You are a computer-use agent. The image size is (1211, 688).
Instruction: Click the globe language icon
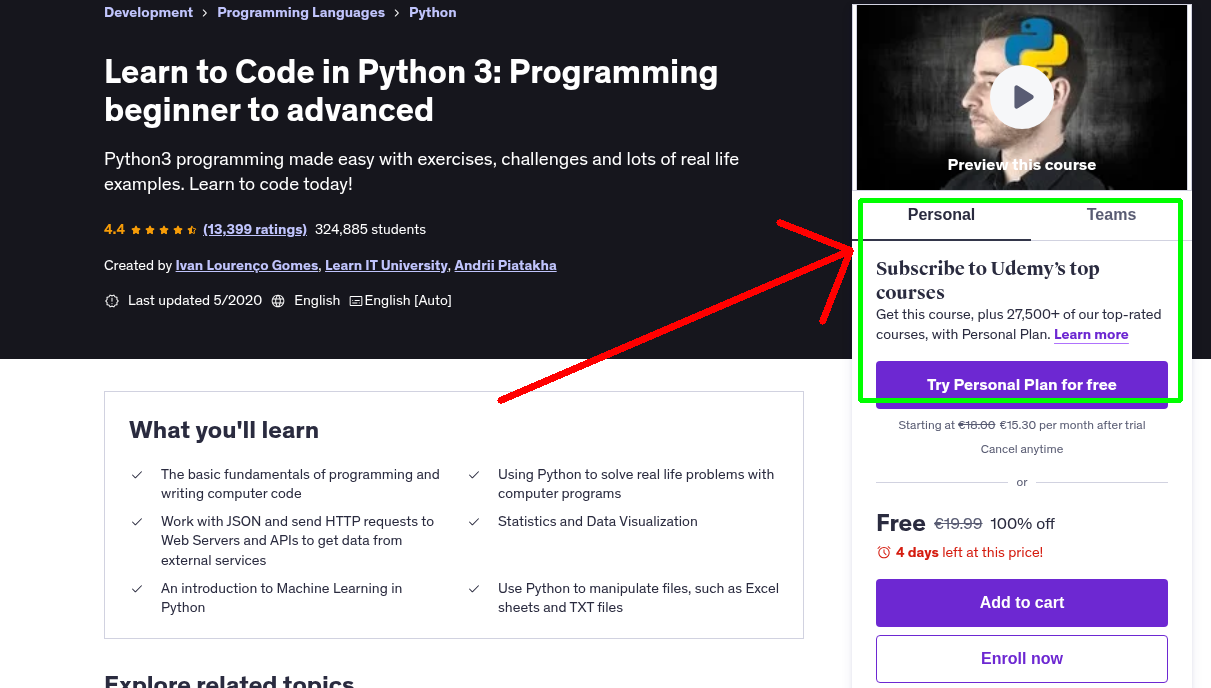click(278, 301)
